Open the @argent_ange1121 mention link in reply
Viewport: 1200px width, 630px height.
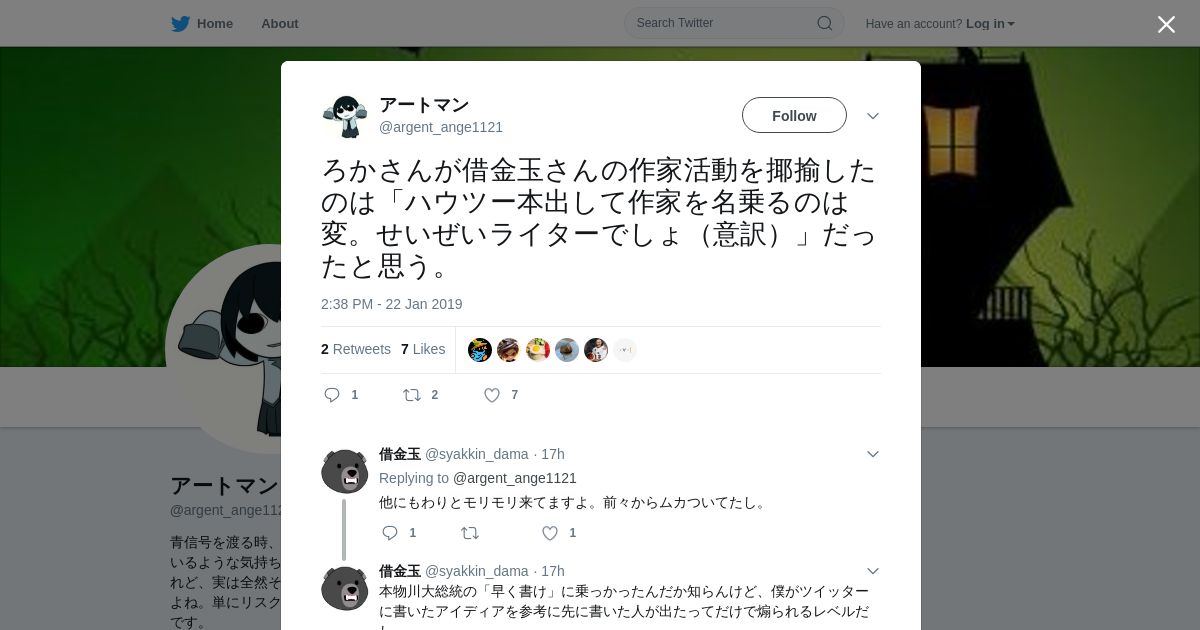click(515, 478)
